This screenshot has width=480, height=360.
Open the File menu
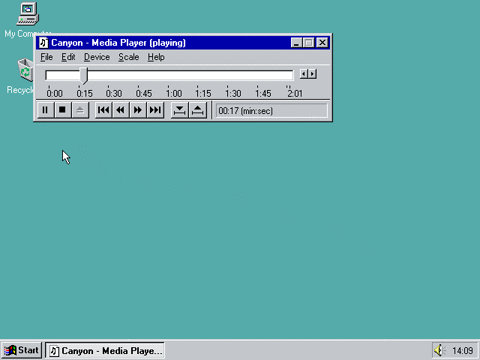click(47, 57)
